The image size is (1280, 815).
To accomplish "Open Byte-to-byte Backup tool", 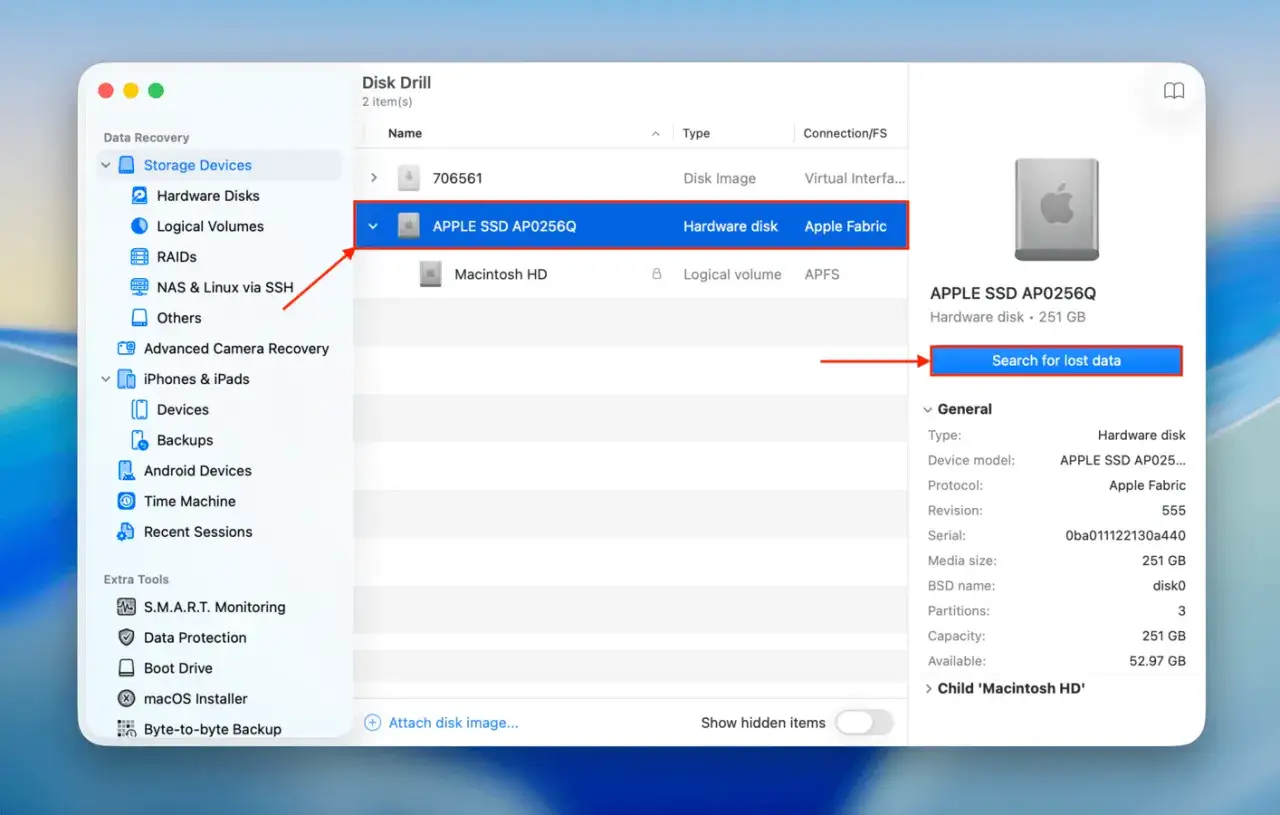I will click(212, 729).
